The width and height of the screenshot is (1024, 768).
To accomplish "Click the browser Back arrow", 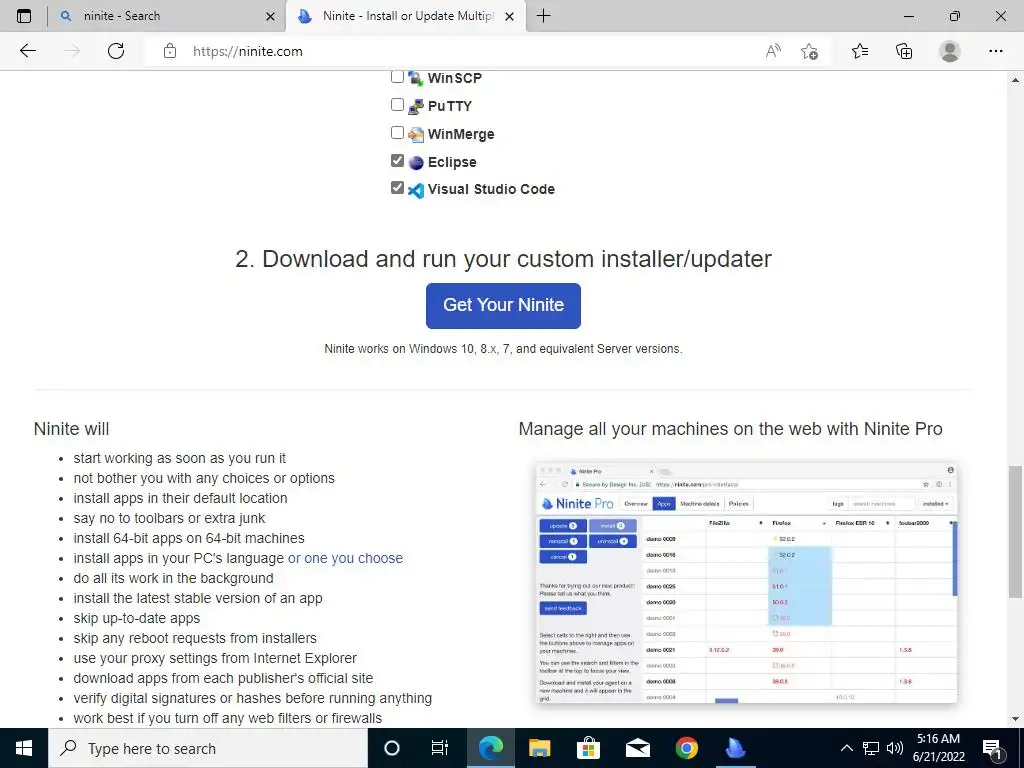I will (x=27, y=51).
